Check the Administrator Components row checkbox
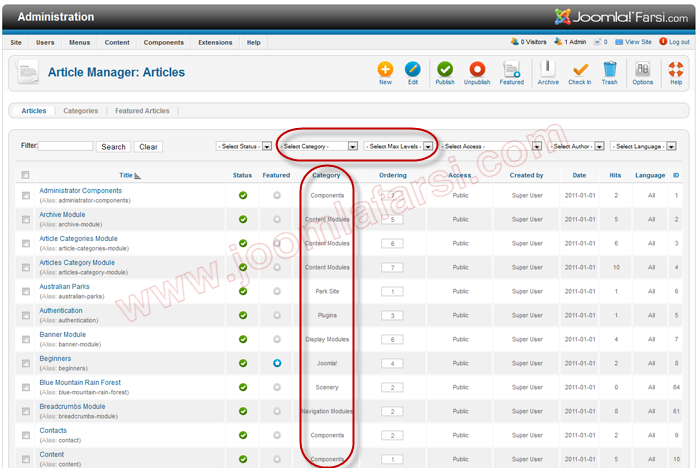Screen dimensions: 700x468 26,195
